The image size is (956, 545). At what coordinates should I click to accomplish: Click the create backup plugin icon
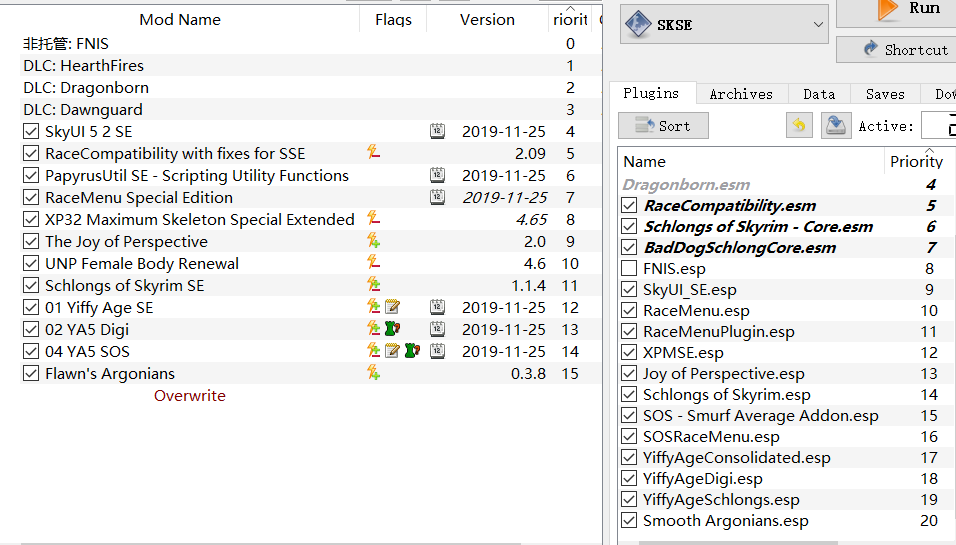[x=836, y=126]
